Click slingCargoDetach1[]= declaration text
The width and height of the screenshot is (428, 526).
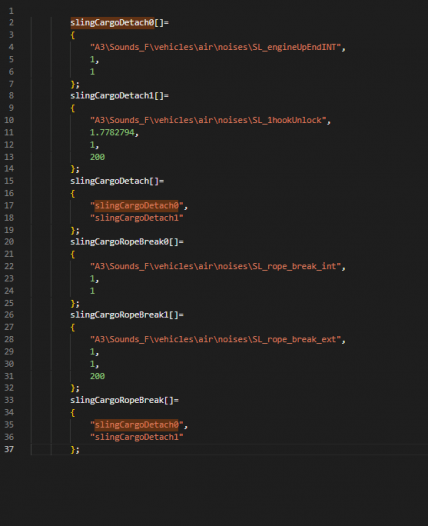pyautogui.click(x=119, y=96)
